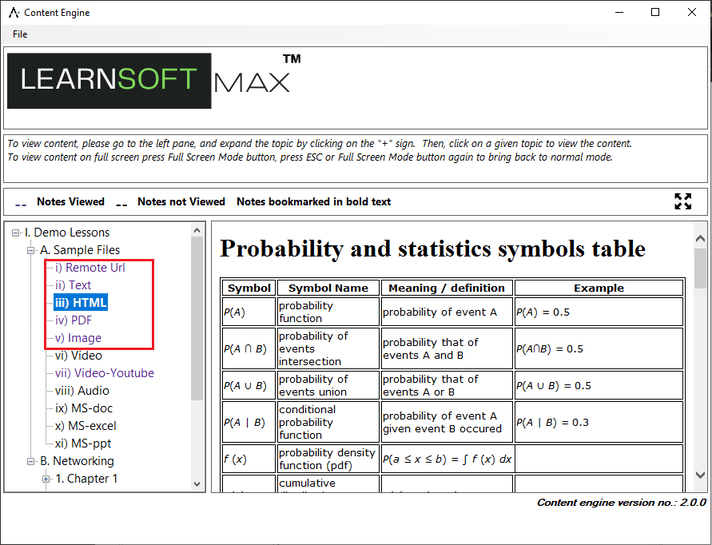Play the vi) Video lesson
Image resolution: width=712 pixels, height=545 pixels.
[x=78, y=355]
